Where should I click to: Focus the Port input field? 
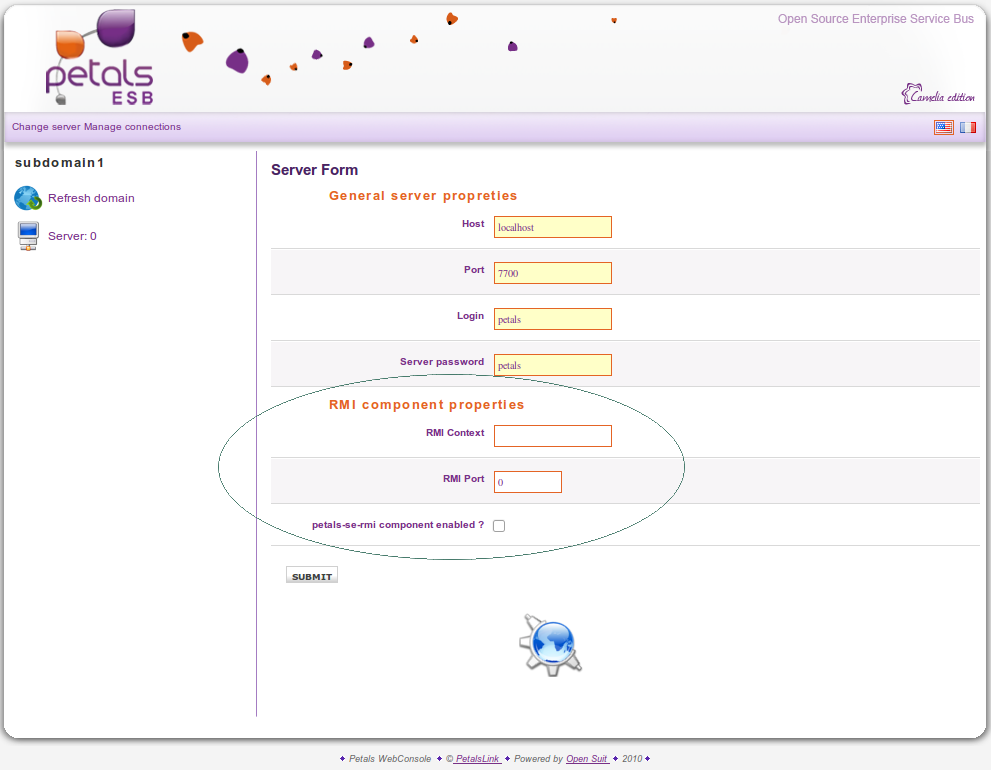coord(552,273)
